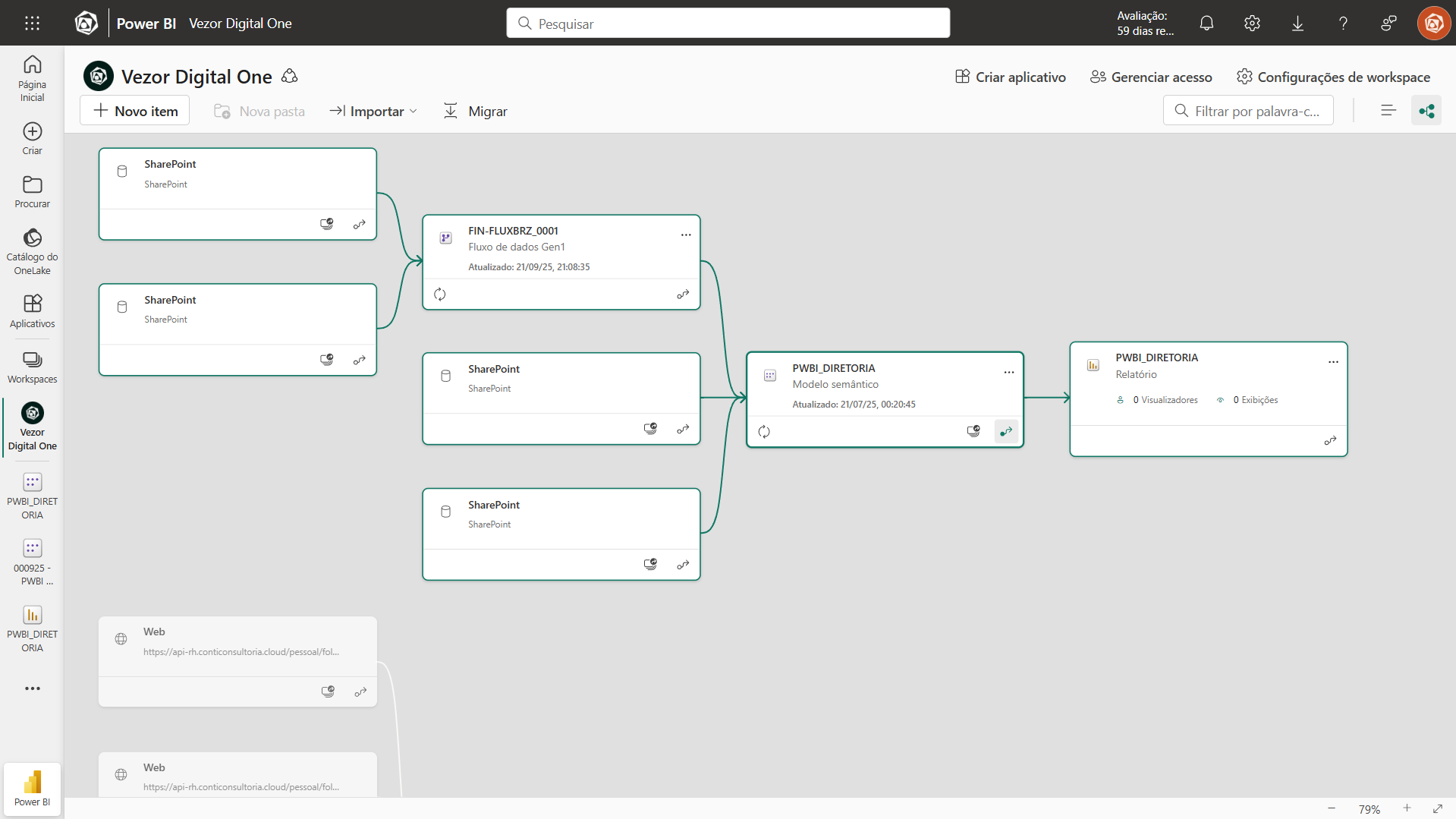Click refresh icon on PWBI_DIRETORIA semantic model
The height and width of the screenshot is (819, 1456).
tap(764, 432)
